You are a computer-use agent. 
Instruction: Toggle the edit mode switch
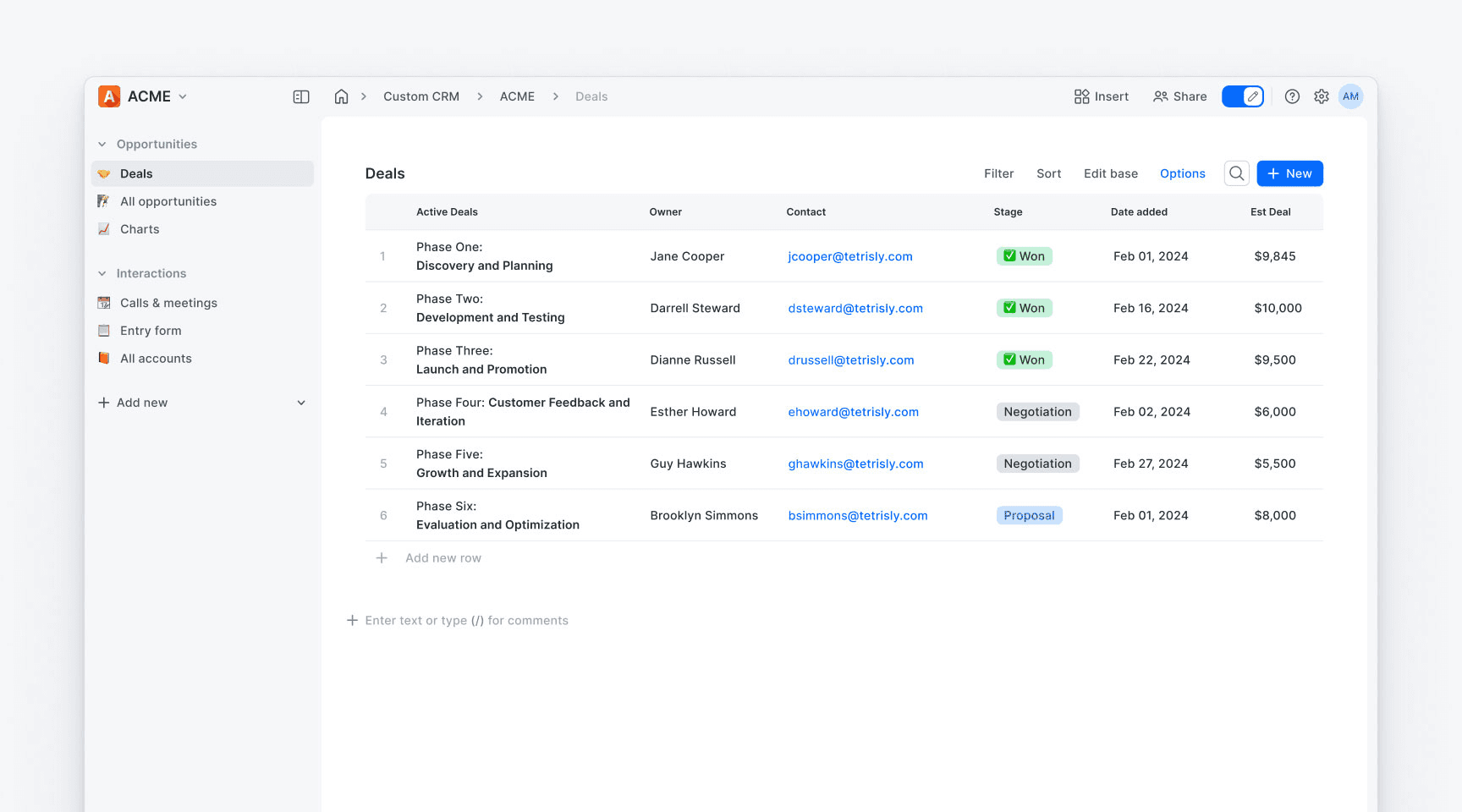[1243, 96]
